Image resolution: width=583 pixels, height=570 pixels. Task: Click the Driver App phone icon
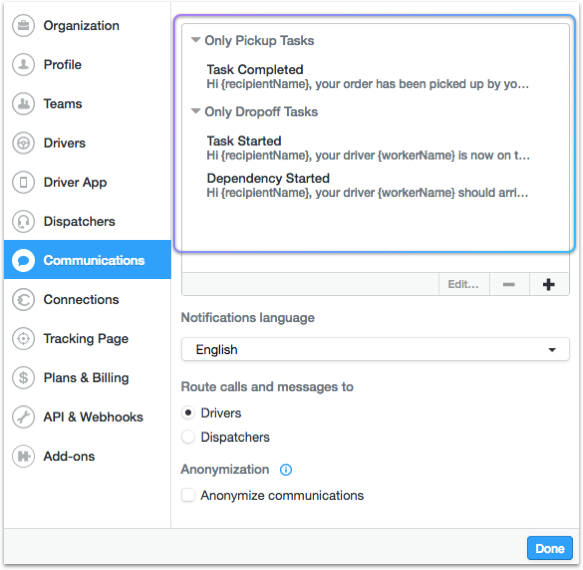pos(23,182)
